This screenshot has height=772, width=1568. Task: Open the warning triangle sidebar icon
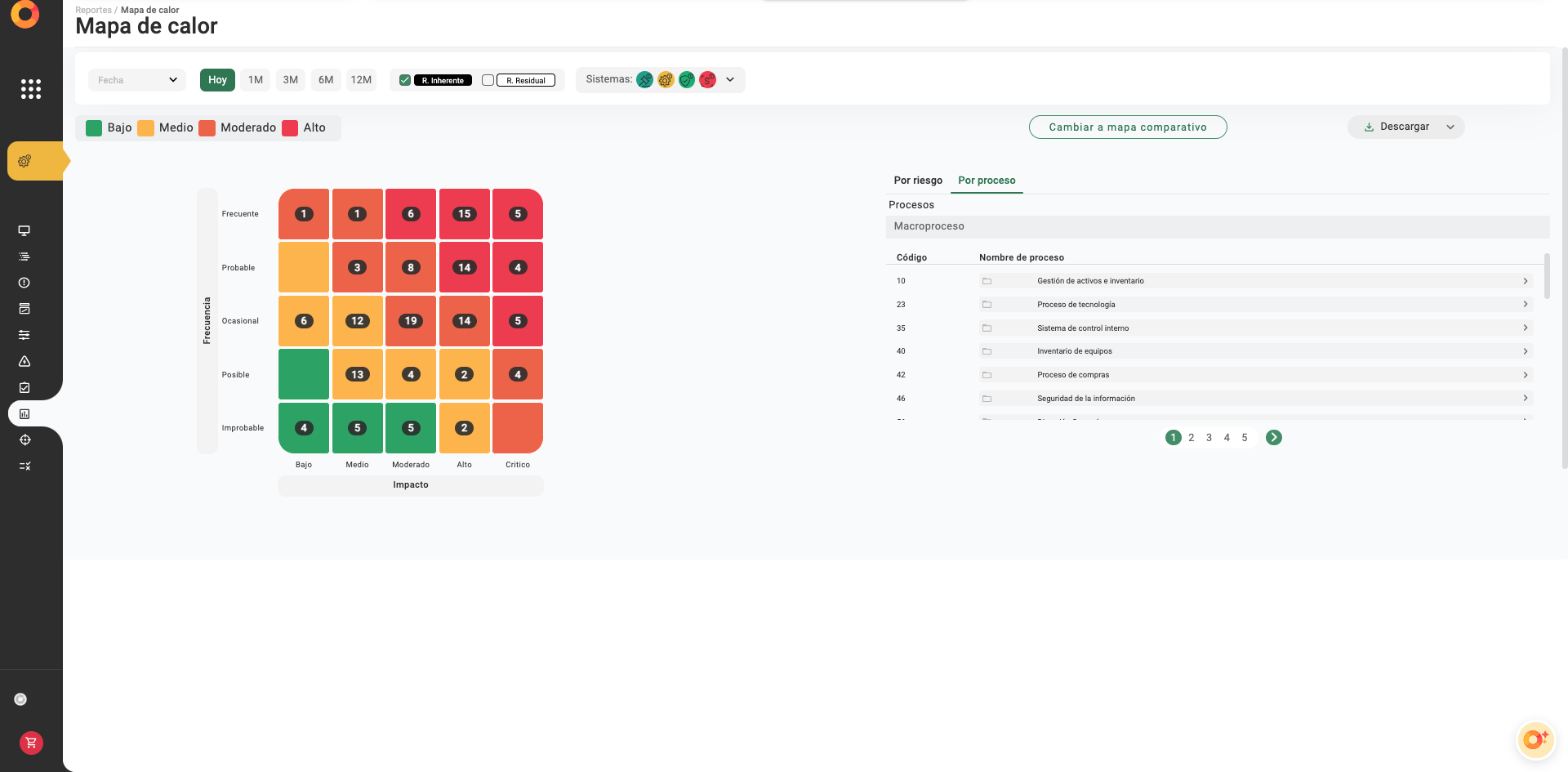click(24, 361)
